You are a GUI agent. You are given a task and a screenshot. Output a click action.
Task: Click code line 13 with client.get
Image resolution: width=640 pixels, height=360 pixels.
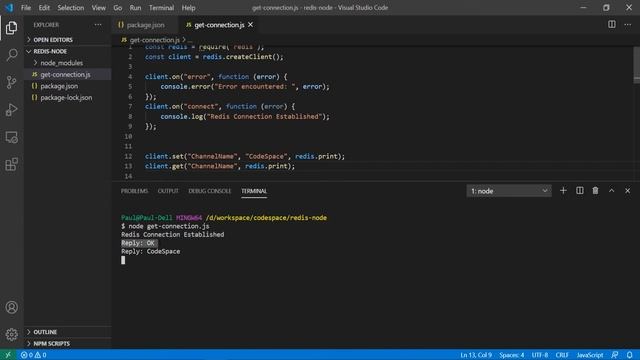[x=220, y=166]
